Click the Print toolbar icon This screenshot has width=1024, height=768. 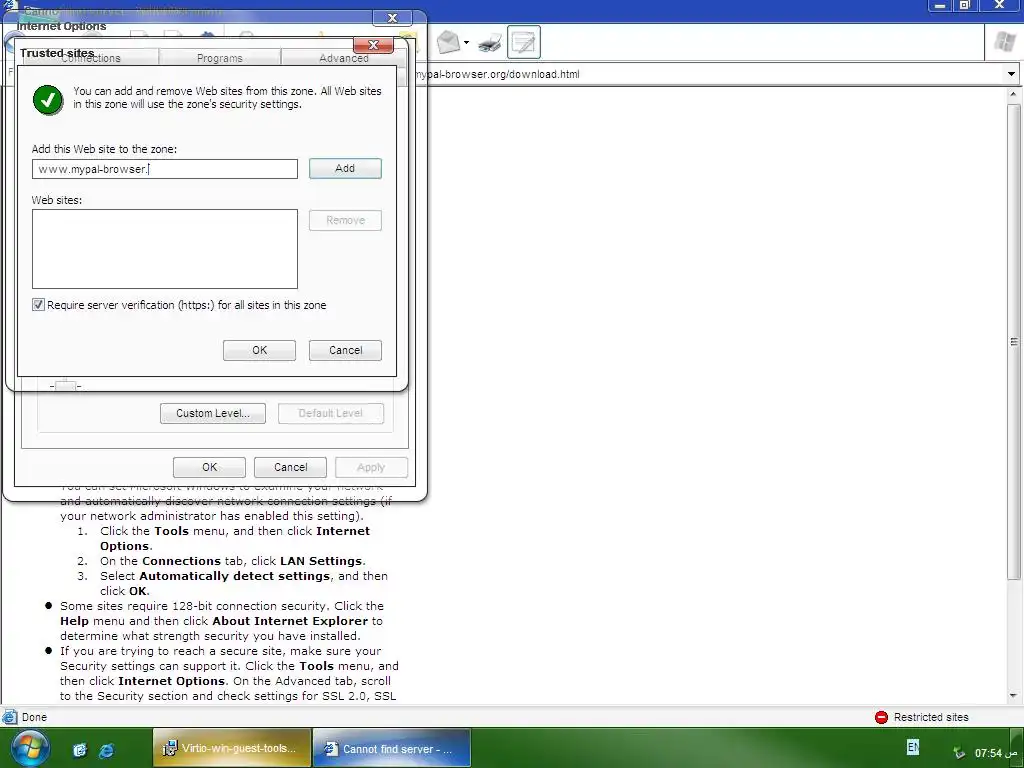click(x=490, y=43)
